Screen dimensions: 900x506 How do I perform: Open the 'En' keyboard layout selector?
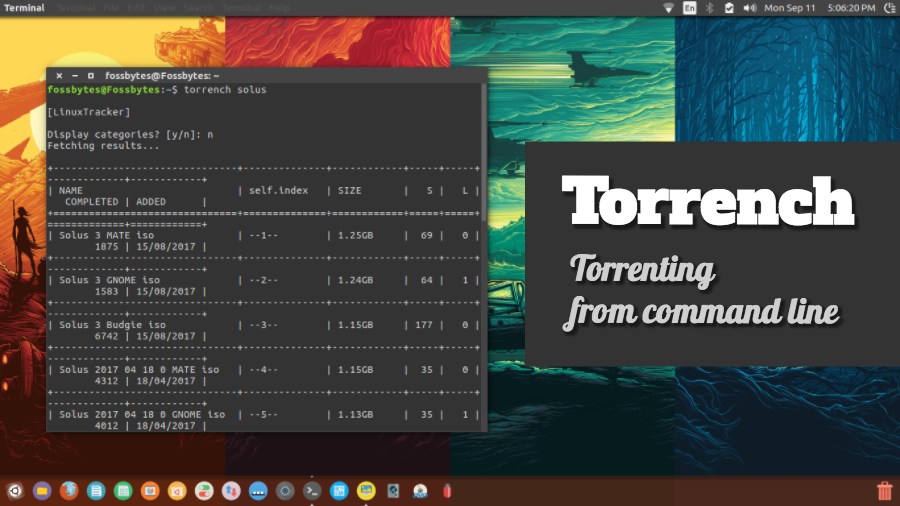[x=689, y=8]
